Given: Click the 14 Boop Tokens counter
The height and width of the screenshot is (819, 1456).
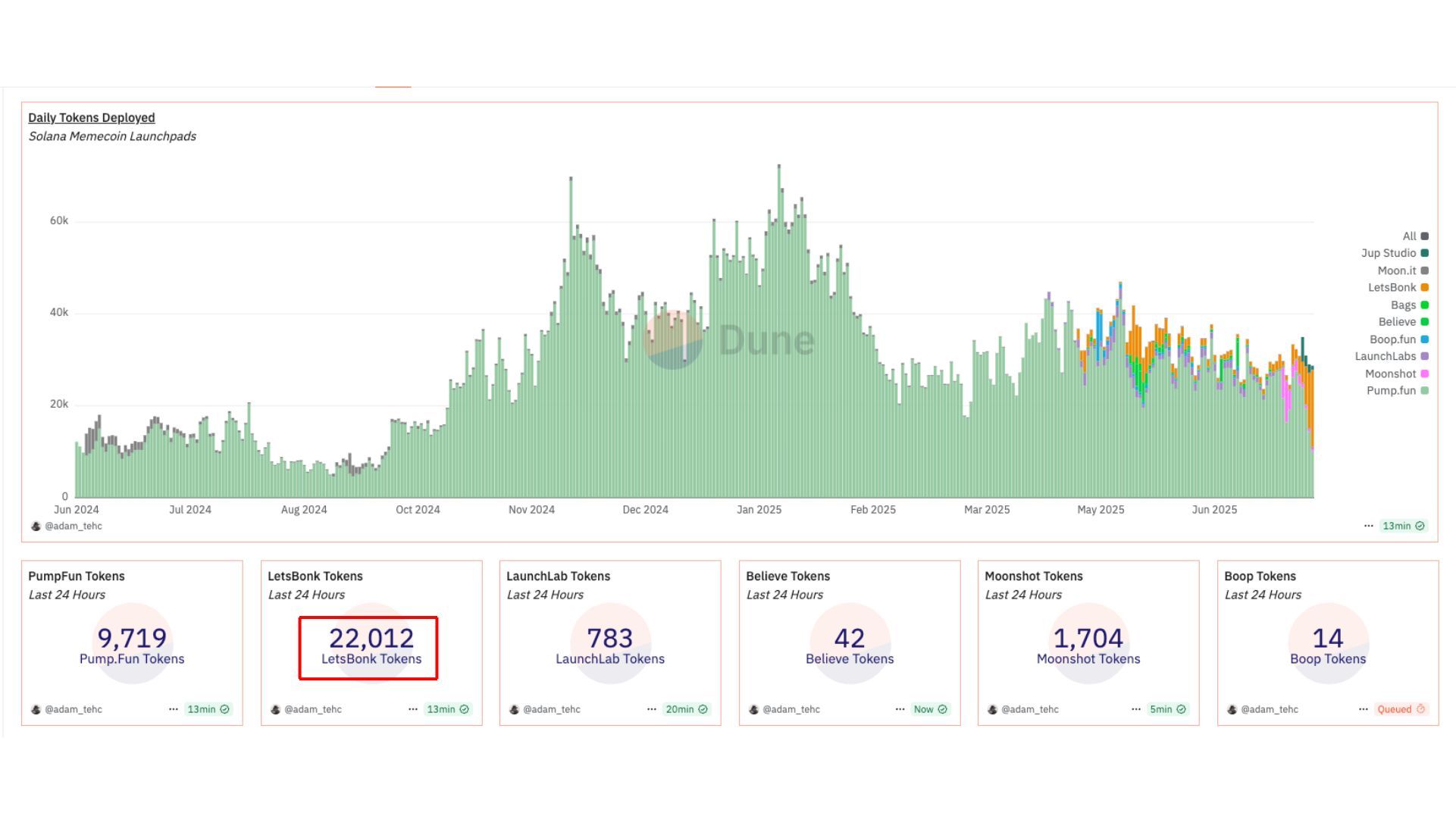Looking at the screenshot, I should coord(1328,646).
